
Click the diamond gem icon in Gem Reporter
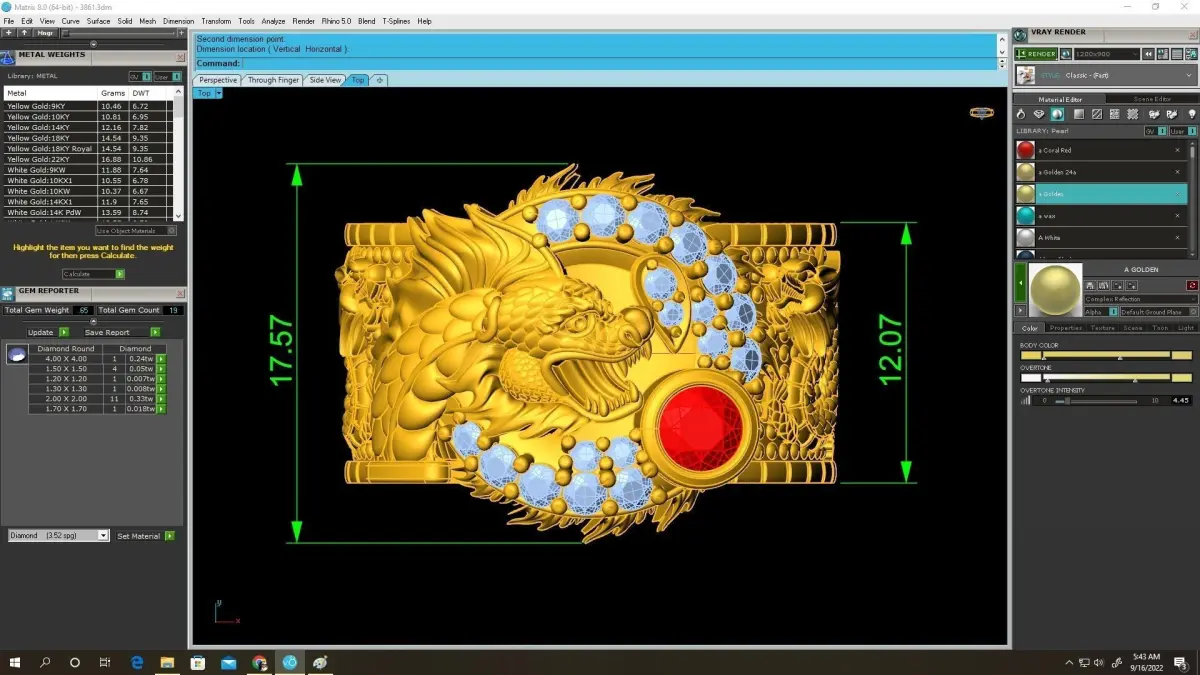(x=16, y=354)
